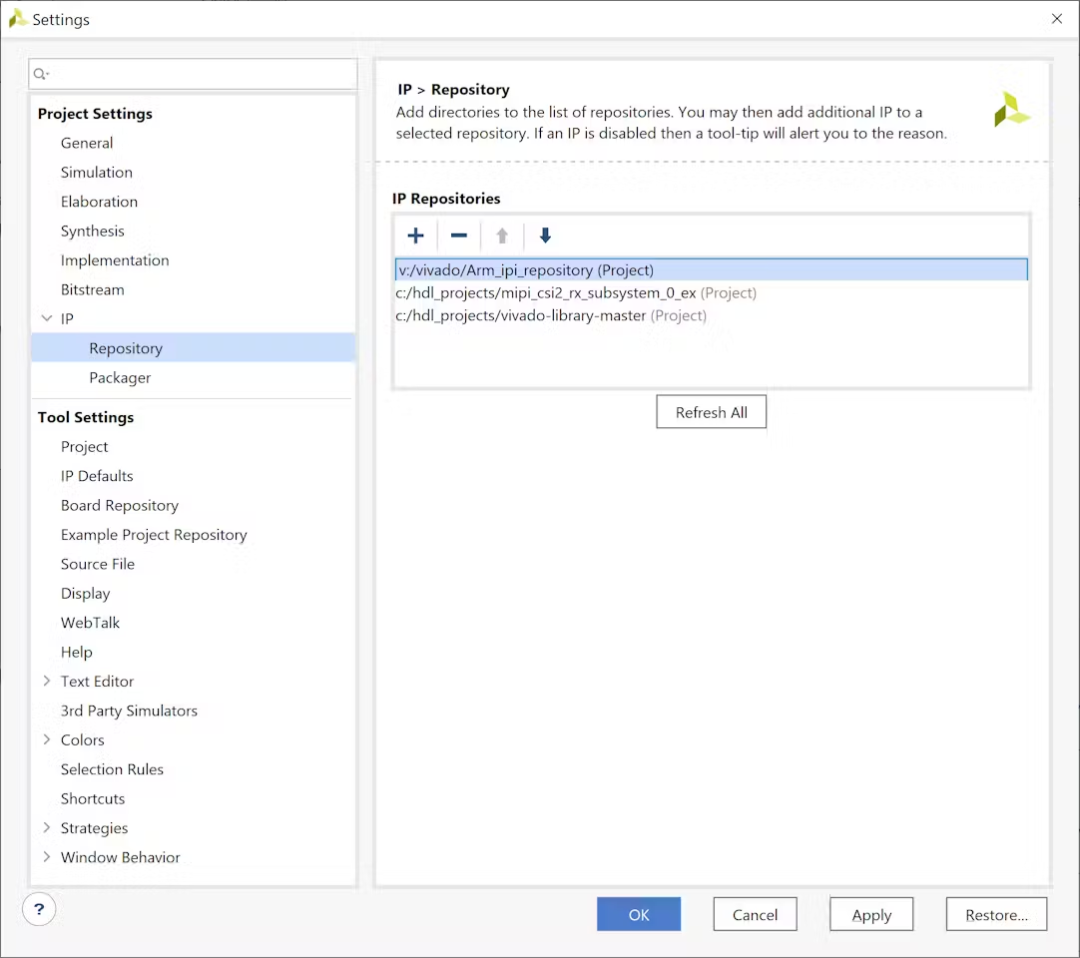Open Source File settings
The image size is (1080, 958).
point(97,564)
